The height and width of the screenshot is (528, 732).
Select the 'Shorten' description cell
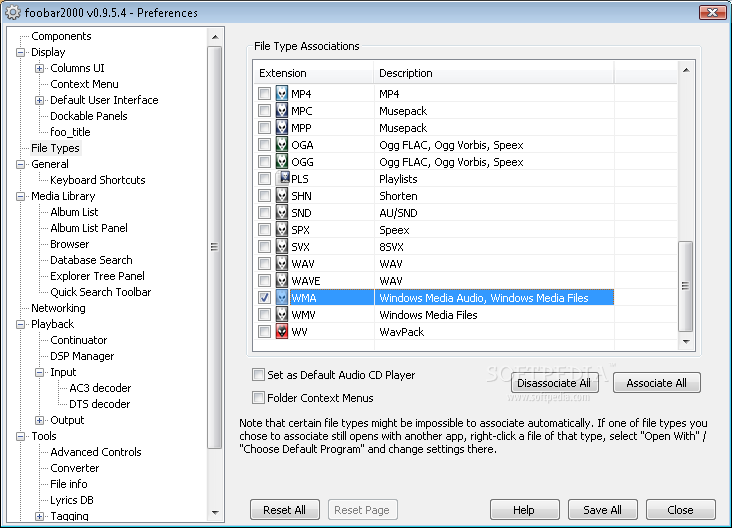click(x=398, y=196)
